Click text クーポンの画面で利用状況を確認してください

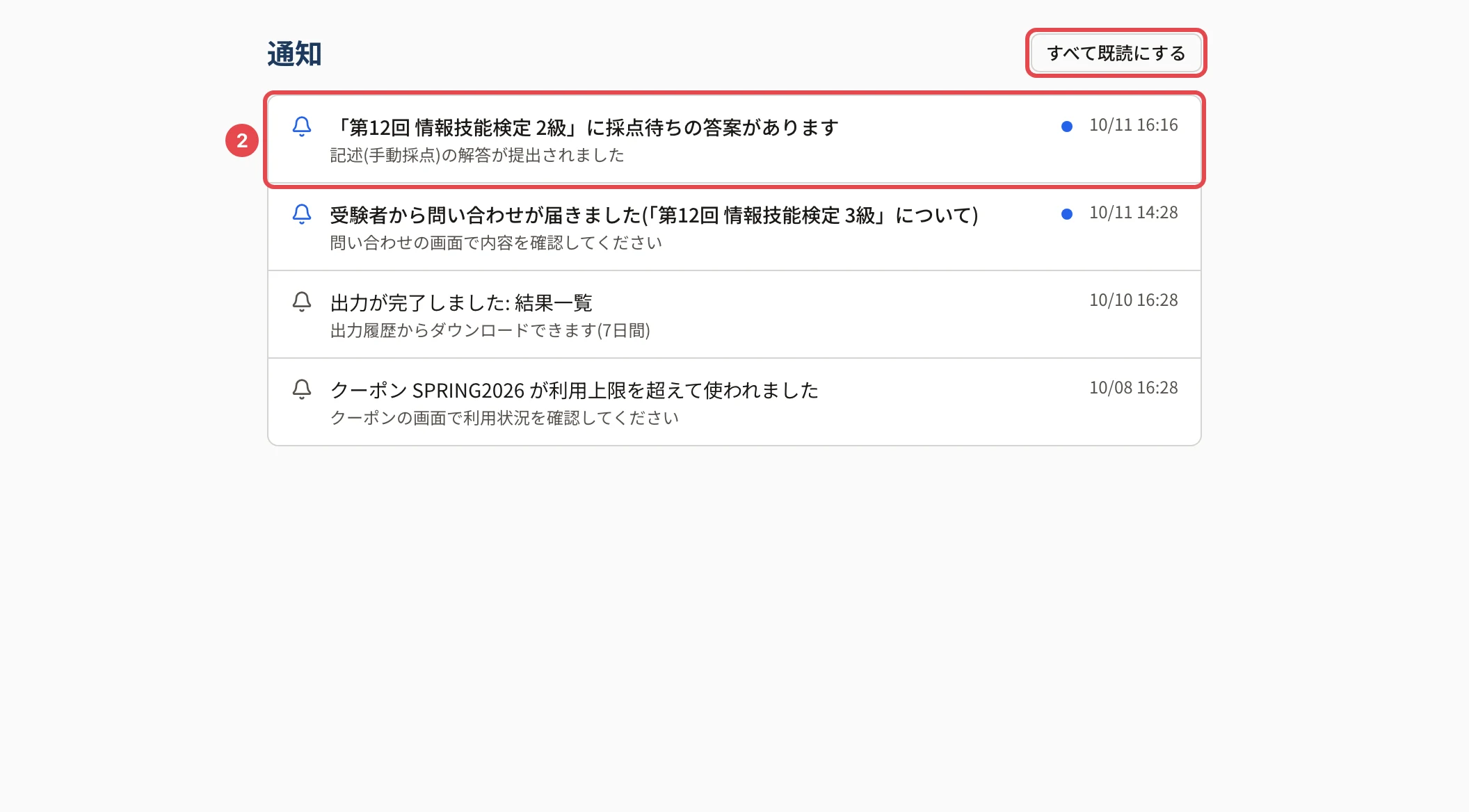point(504,418)
